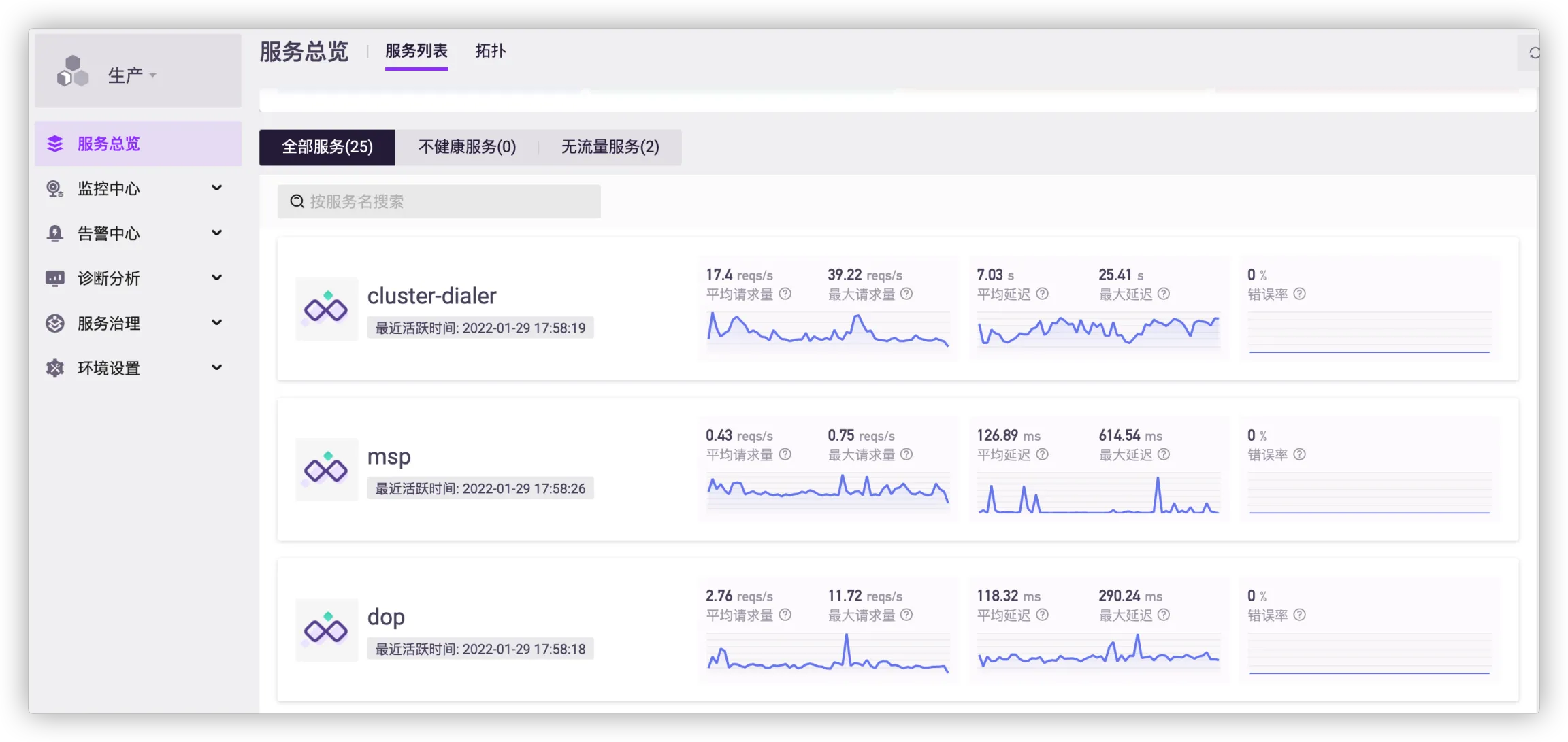Expand the 监控中心 menu chevron
The image size is (1568, 742).
tap(216, 188)
